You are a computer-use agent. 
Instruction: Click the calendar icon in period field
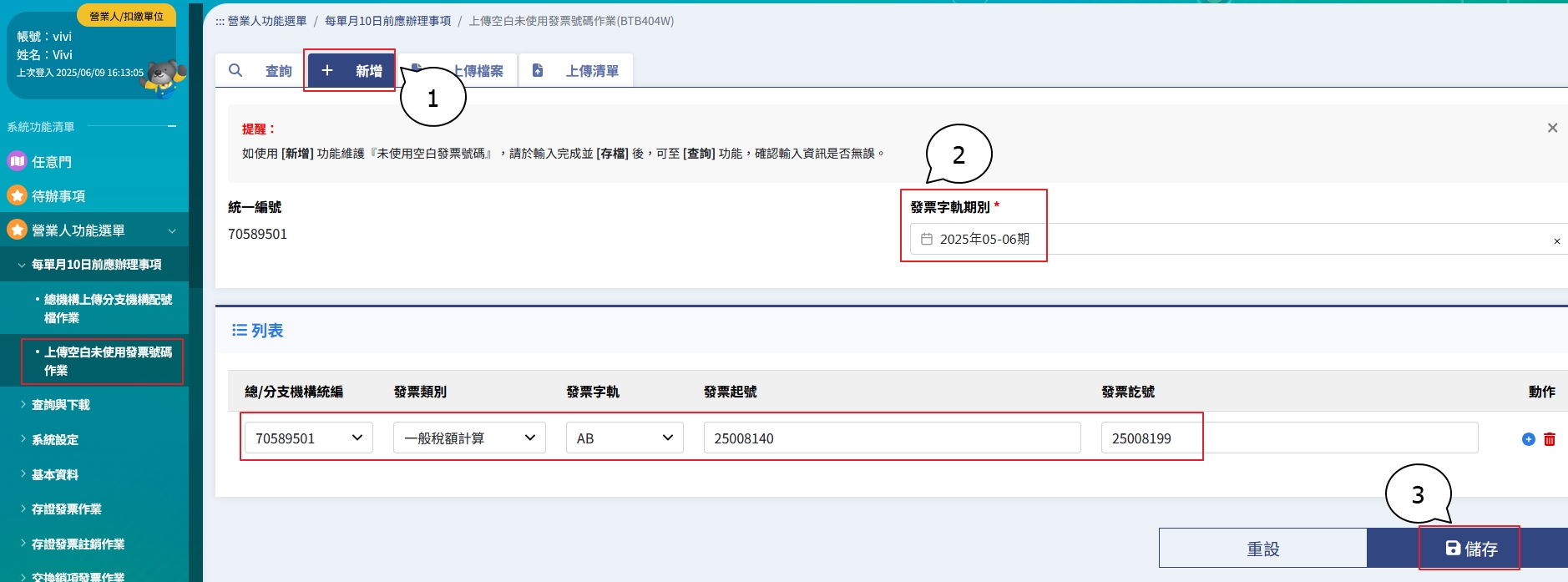926,240
